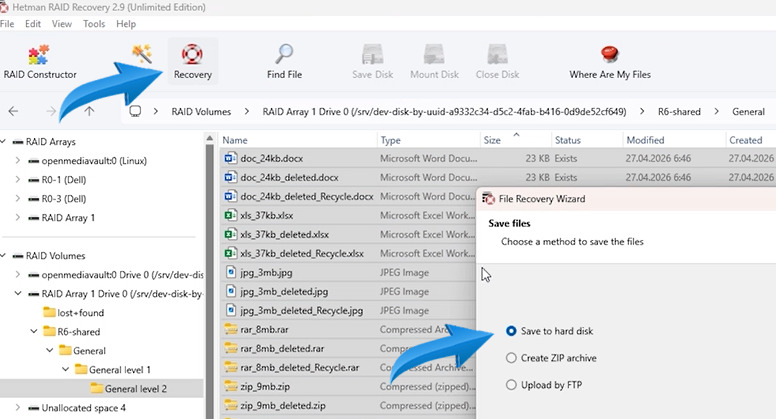Collapse the RAID Volumes section
The width and height of the screenshot is (776, 419).
click(3, 255)
